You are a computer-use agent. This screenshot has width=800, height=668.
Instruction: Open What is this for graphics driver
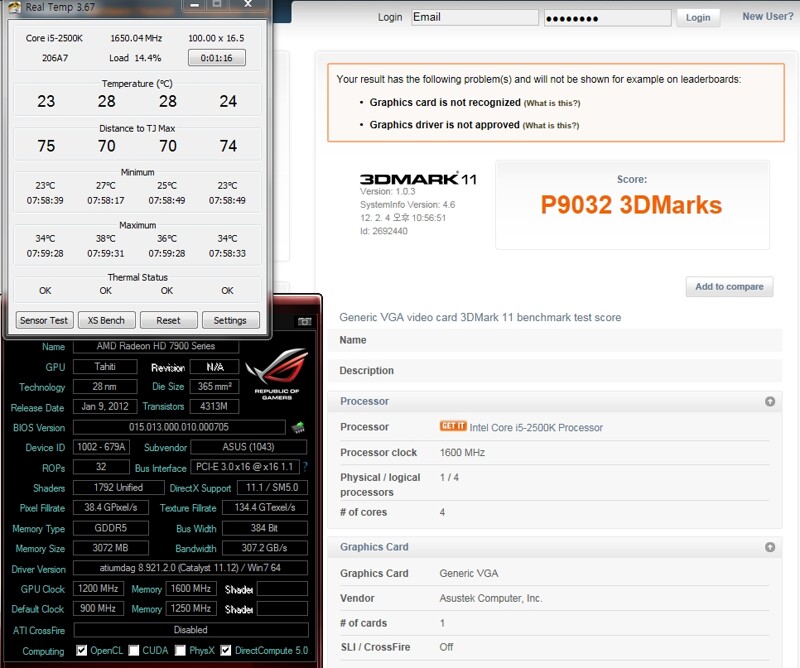coord(551,126)
